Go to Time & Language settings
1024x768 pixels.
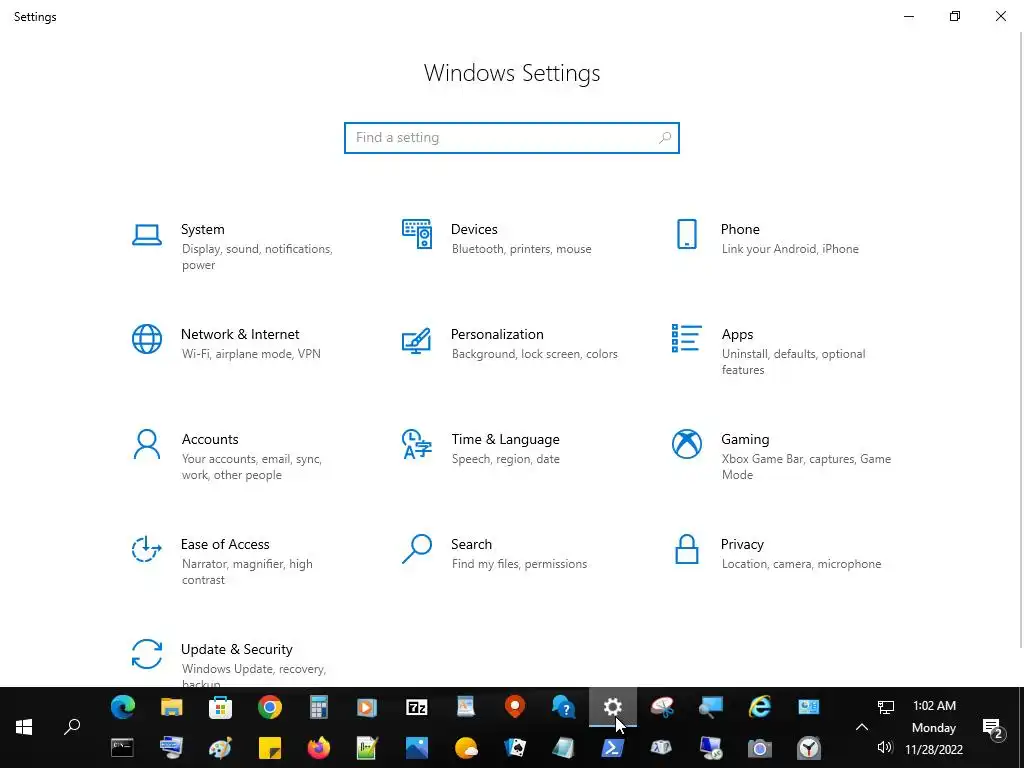505,440
